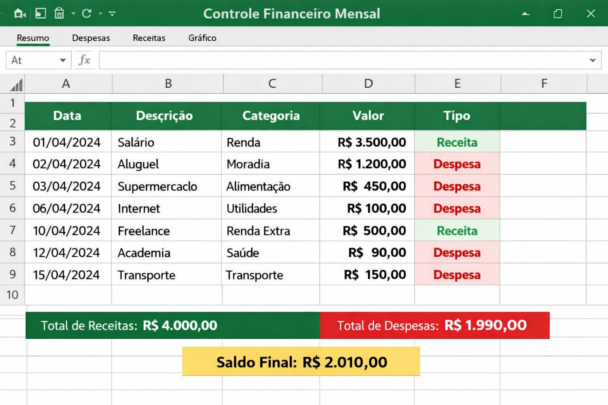Select row 7 header
This screenshot has width=608, height=405.
pyautogui.click(x=13, y=230)
